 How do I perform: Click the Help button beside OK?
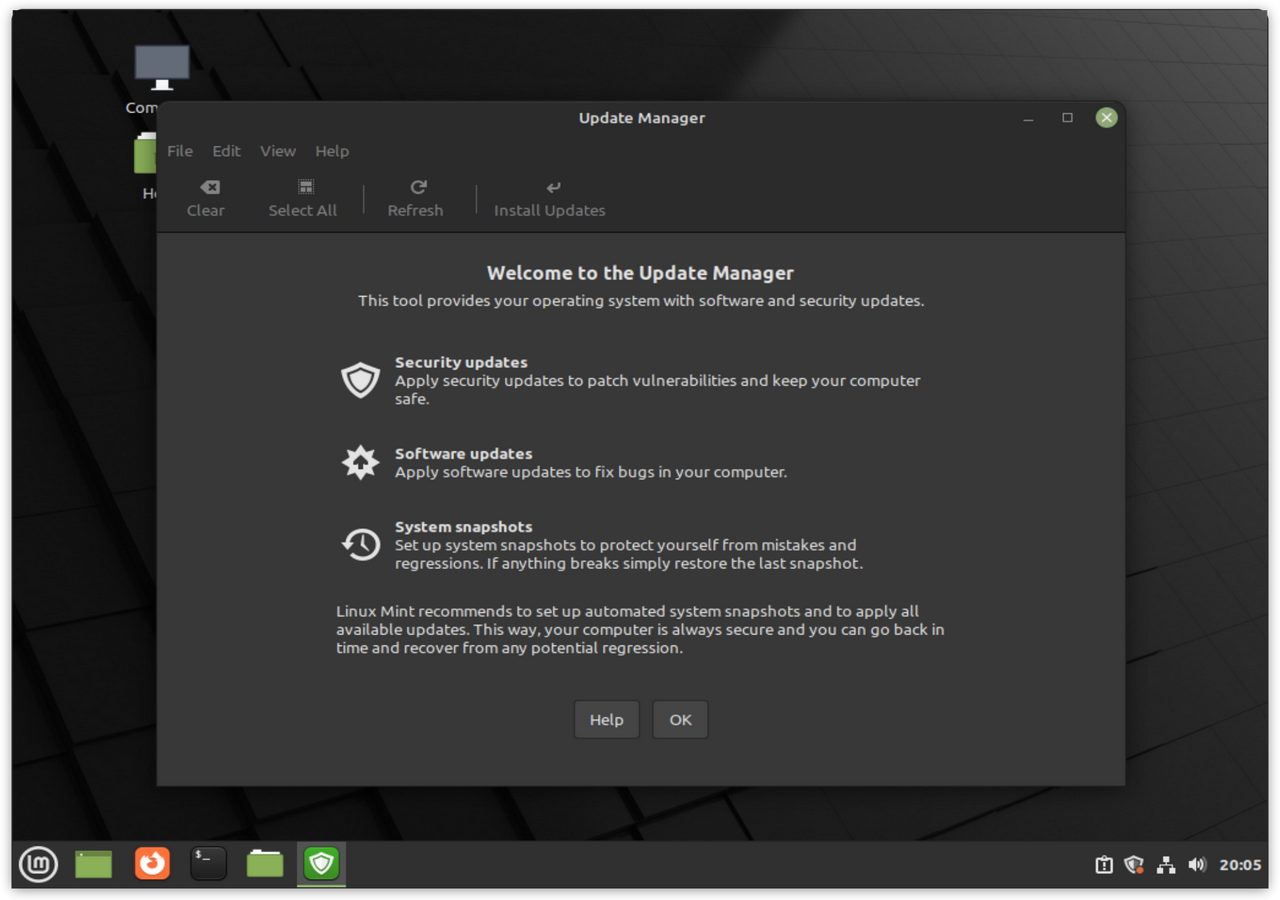[x=606, y=720]
